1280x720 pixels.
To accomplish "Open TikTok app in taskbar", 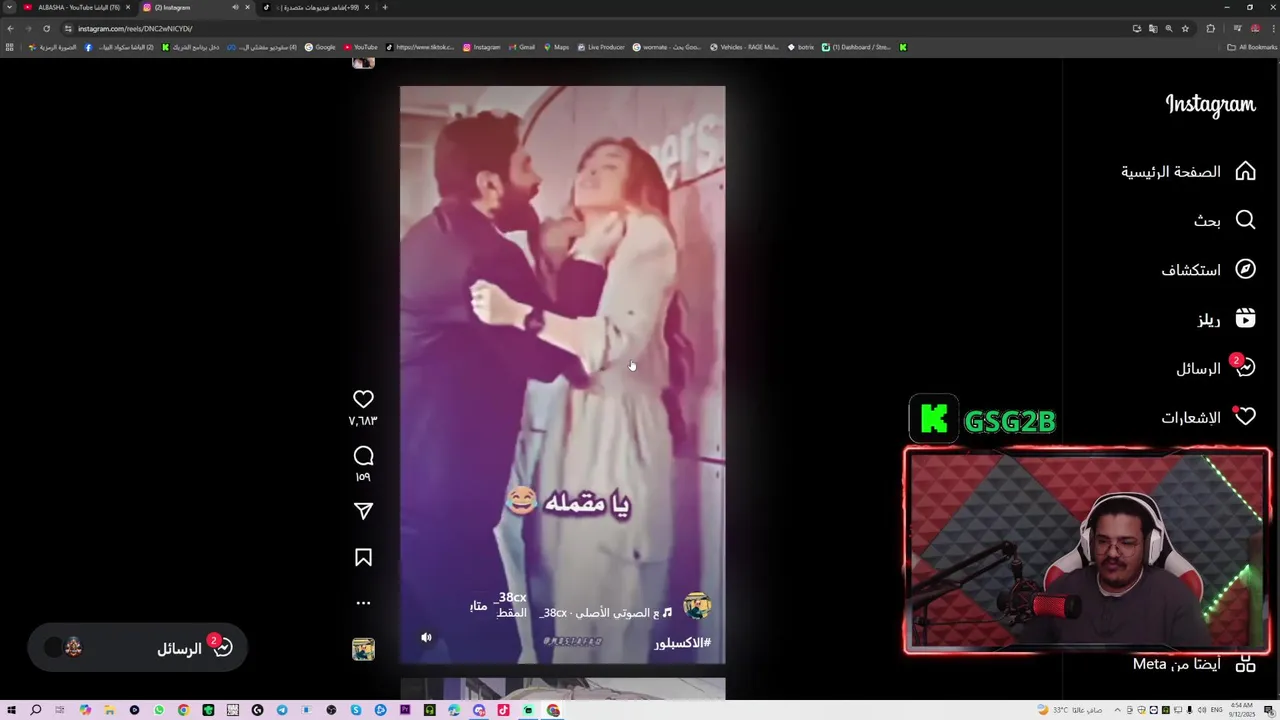I will [x=503, y=710].
